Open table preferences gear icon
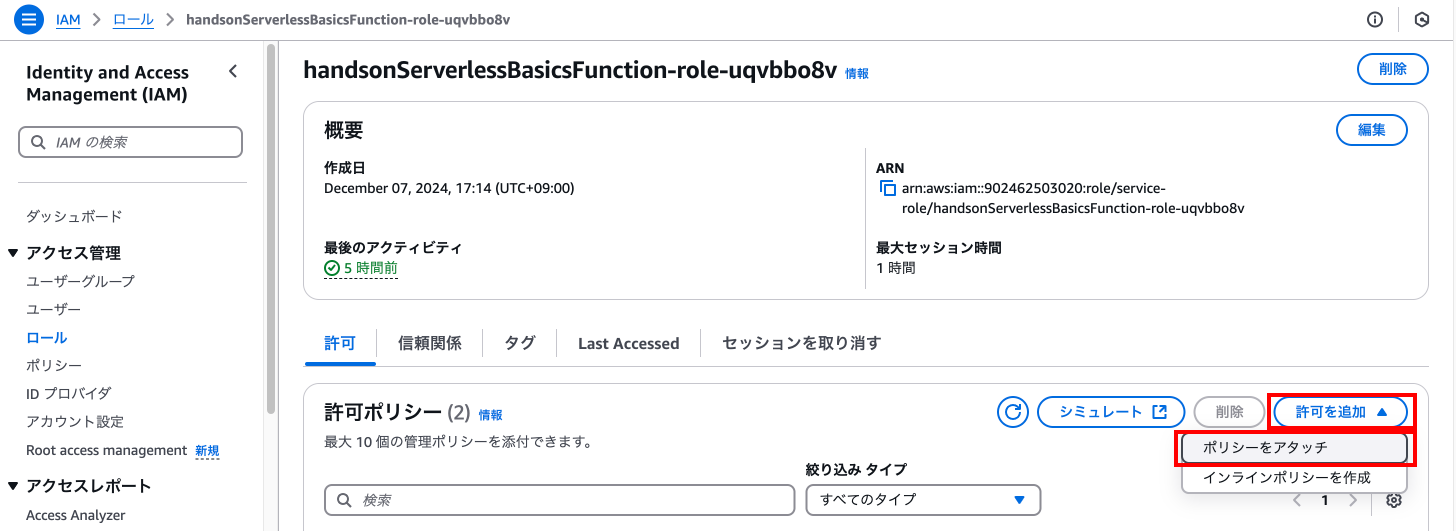Image resolution: width=1456 pixels, height=531 pixels. pos(1396,500)
